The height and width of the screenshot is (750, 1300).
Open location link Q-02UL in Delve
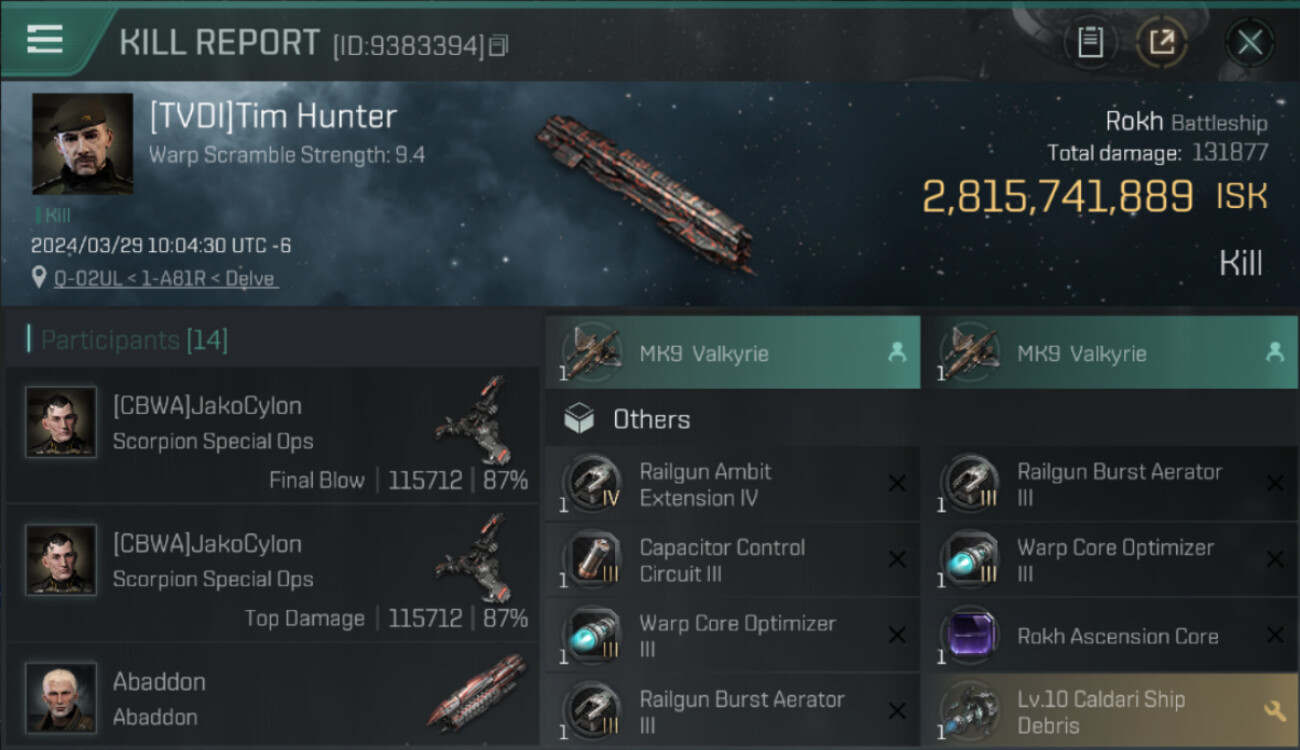tap(165, 279)
